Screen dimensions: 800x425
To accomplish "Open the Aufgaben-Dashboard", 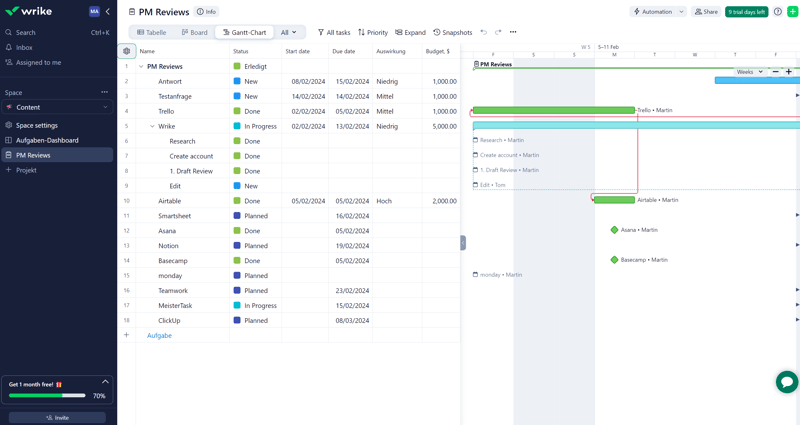I will tap(47, 140).
